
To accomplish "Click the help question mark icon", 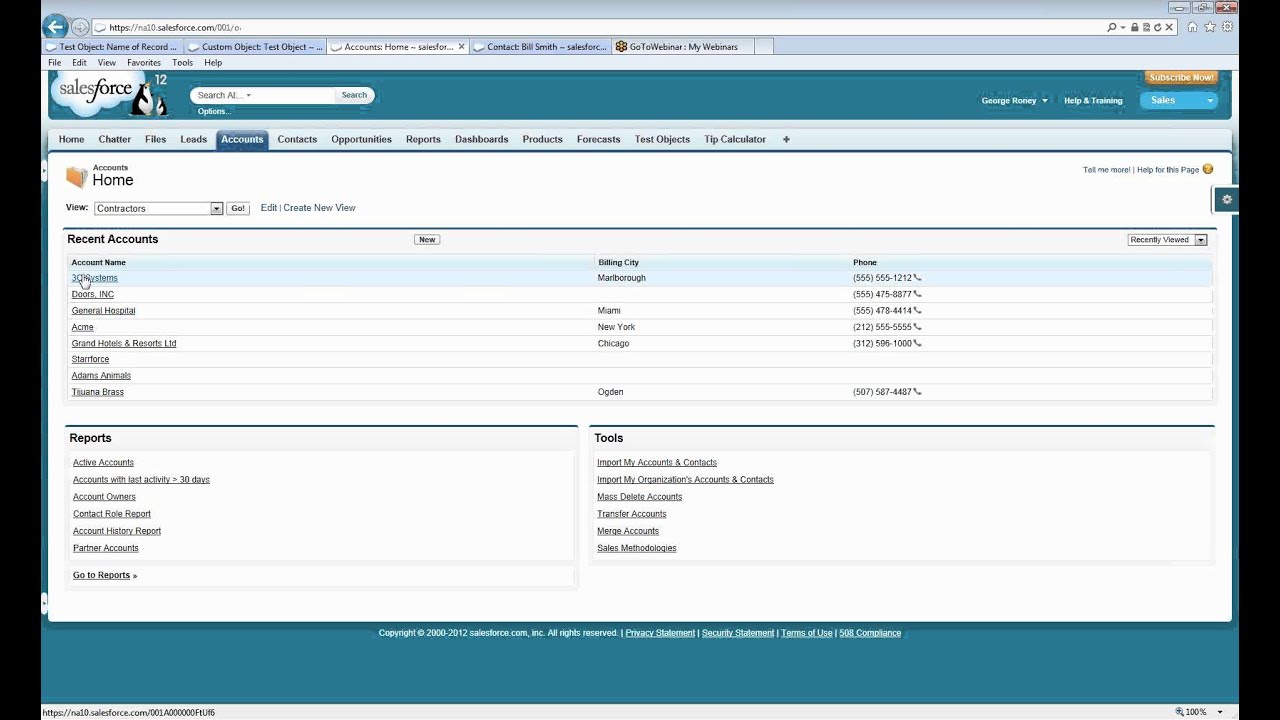I will coord(1208,169).
